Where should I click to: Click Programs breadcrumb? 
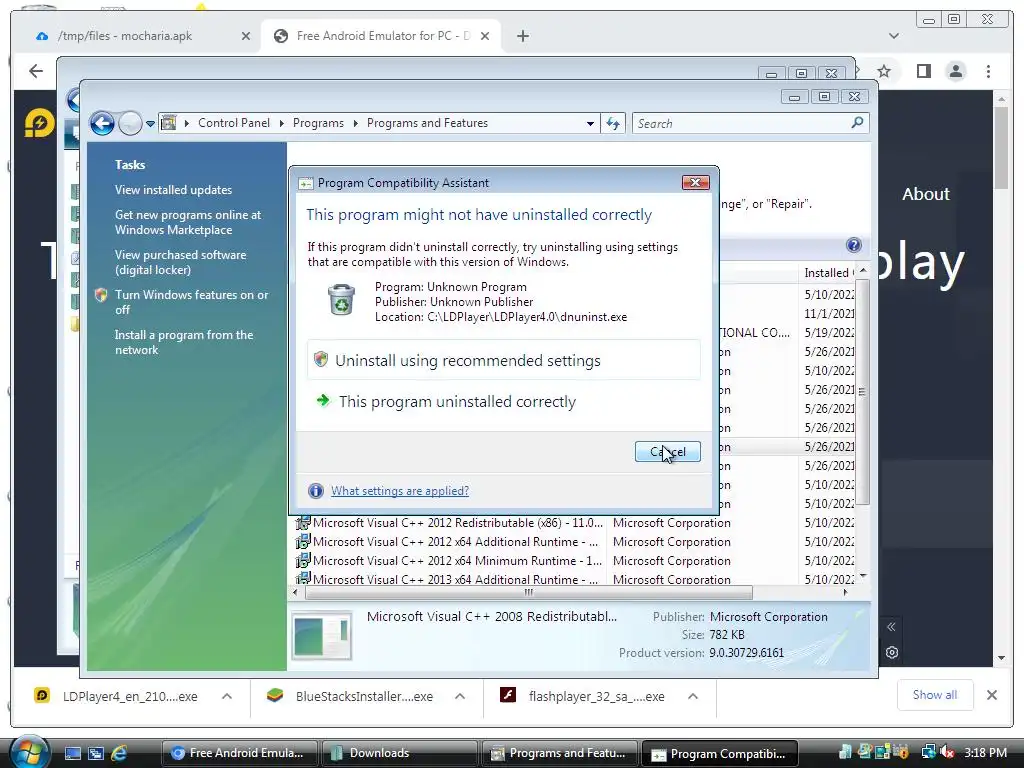[x=318, y=123]
